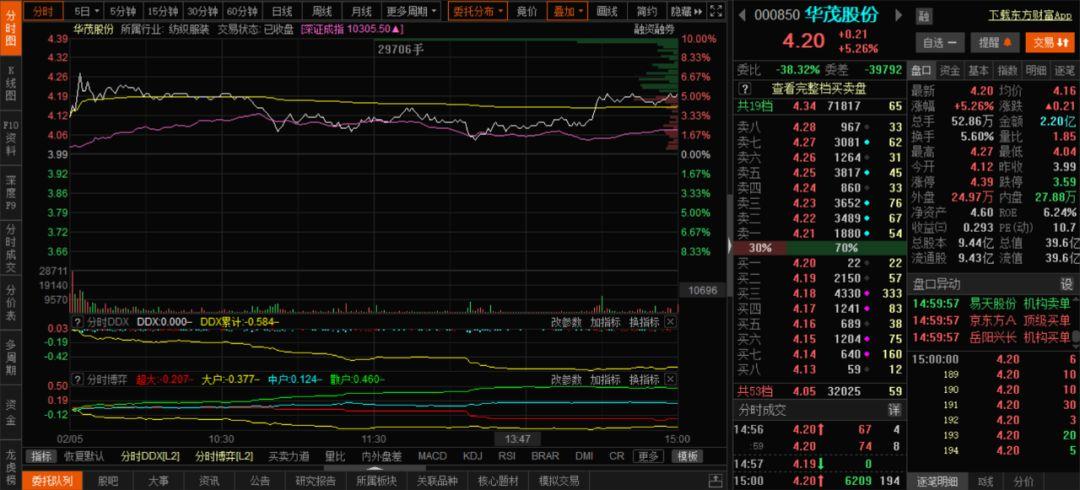Open 更多 indicators dropdown
The height and width of the screenshot is (490, 1080).
pos(648,456)
